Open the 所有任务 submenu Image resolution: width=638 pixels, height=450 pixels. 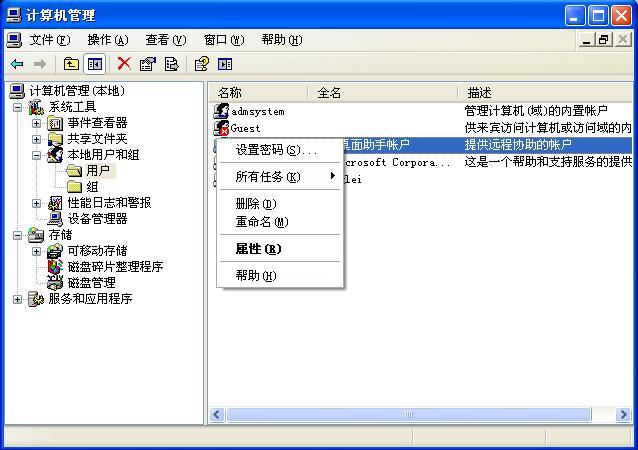coord(267,177)
